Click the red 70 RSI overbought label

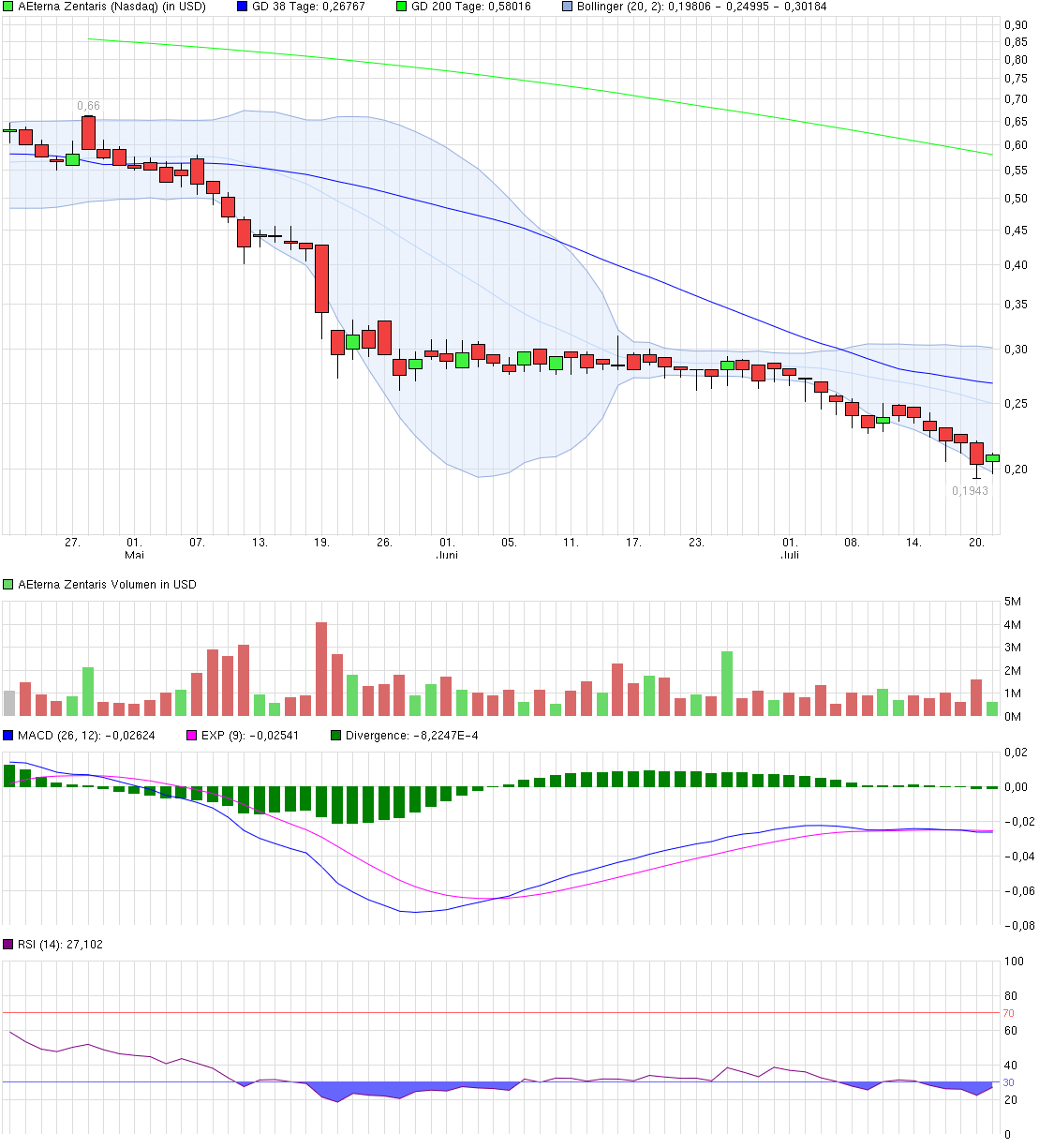click(1009, 1013)
